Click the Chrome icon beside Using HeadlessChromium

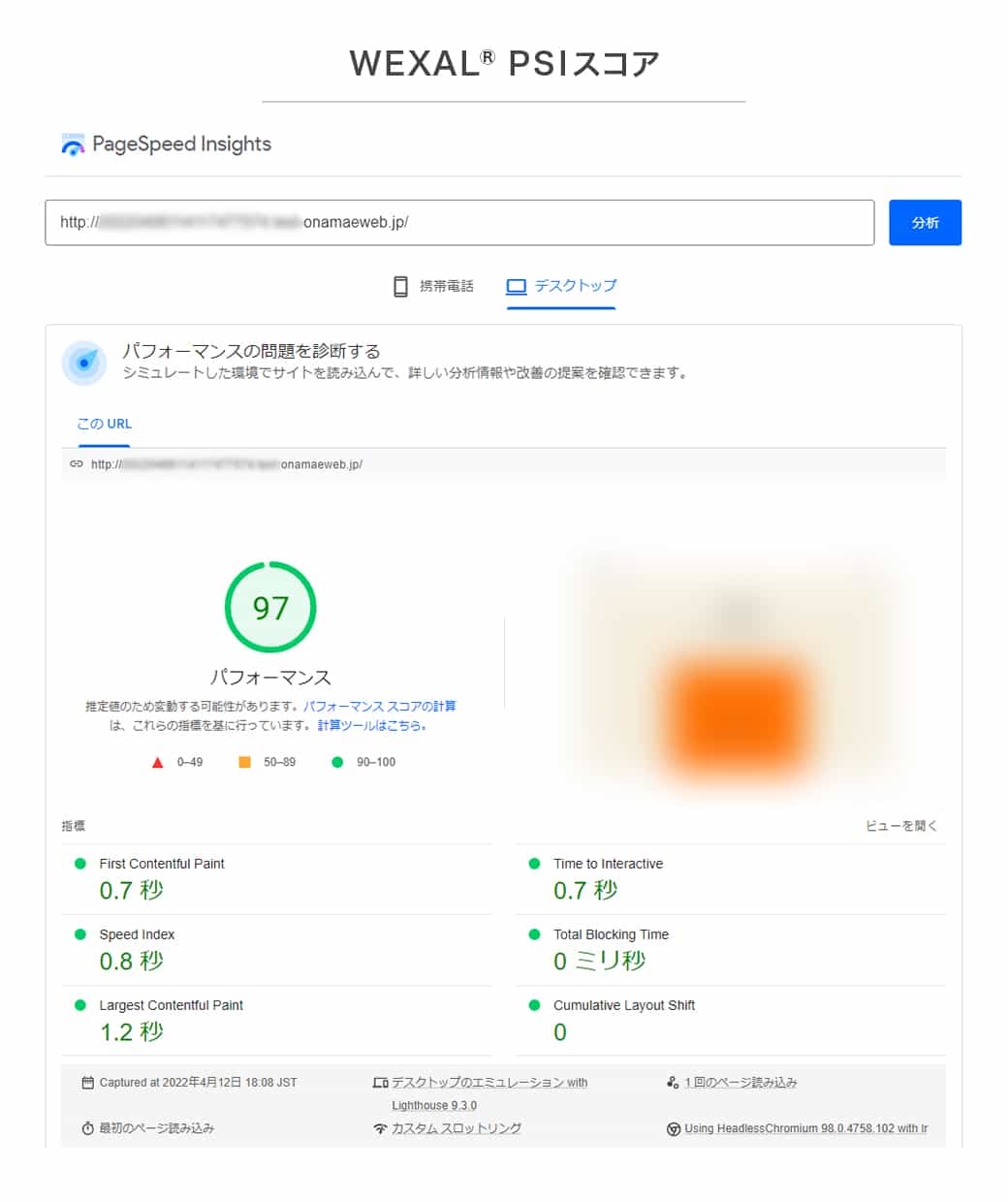673,1129
